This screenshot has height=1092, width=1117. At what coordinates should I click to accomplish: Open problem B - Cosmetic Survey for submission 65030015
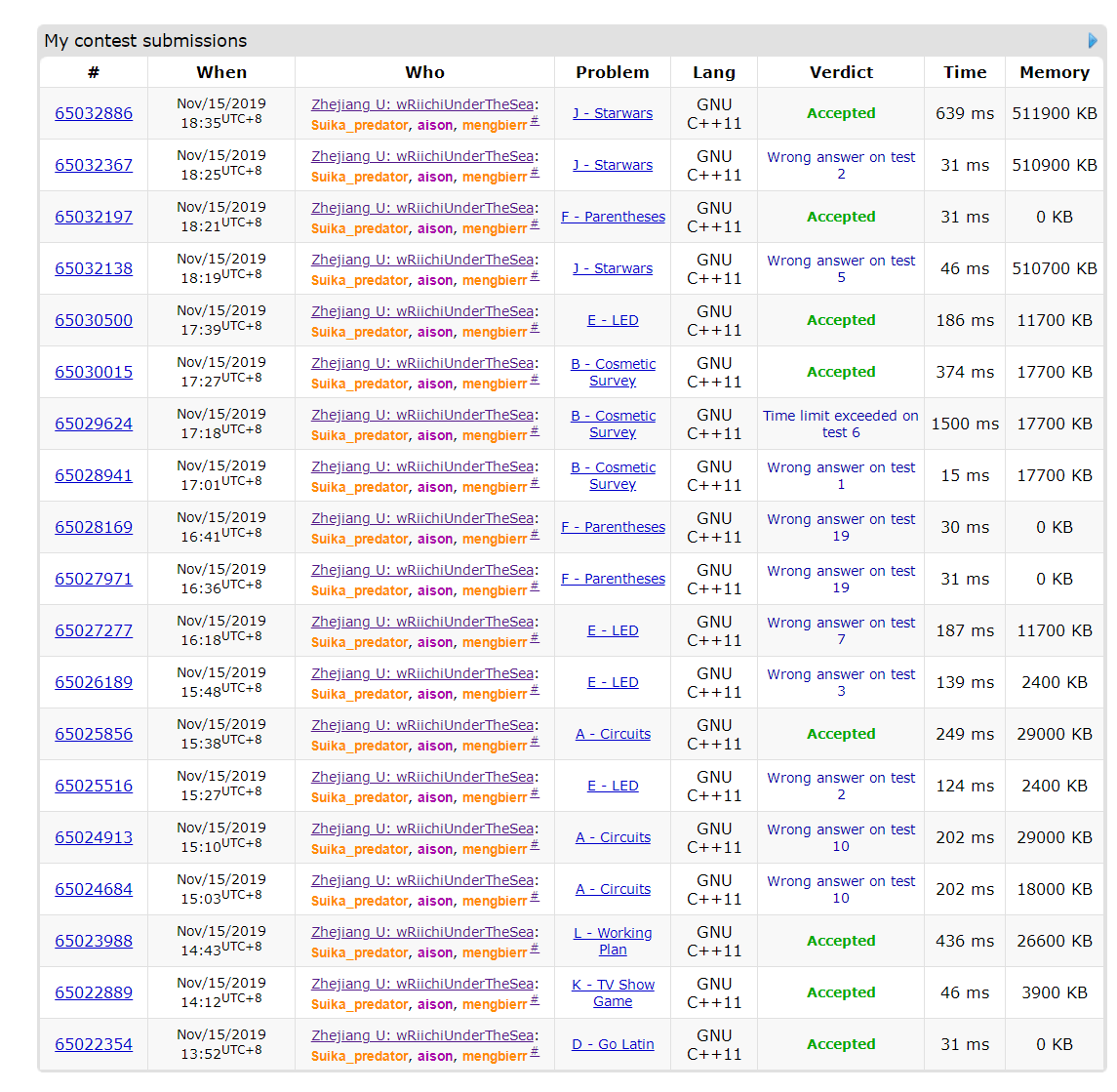[x=613, y=373]
